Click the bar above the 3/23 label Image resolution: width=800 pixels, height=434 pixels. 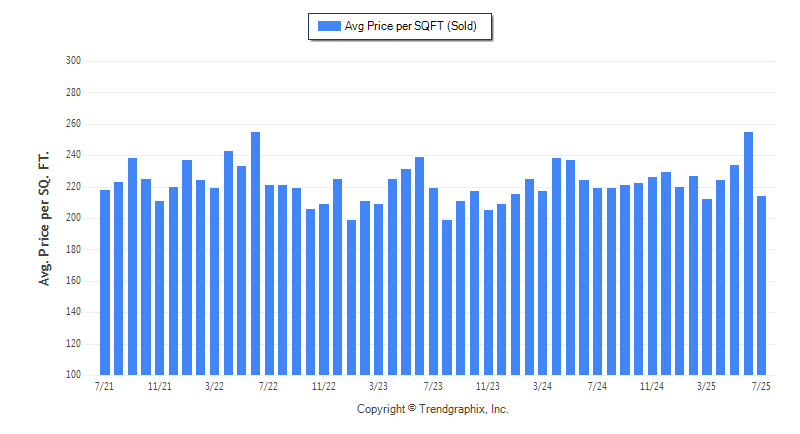[379, 290]
